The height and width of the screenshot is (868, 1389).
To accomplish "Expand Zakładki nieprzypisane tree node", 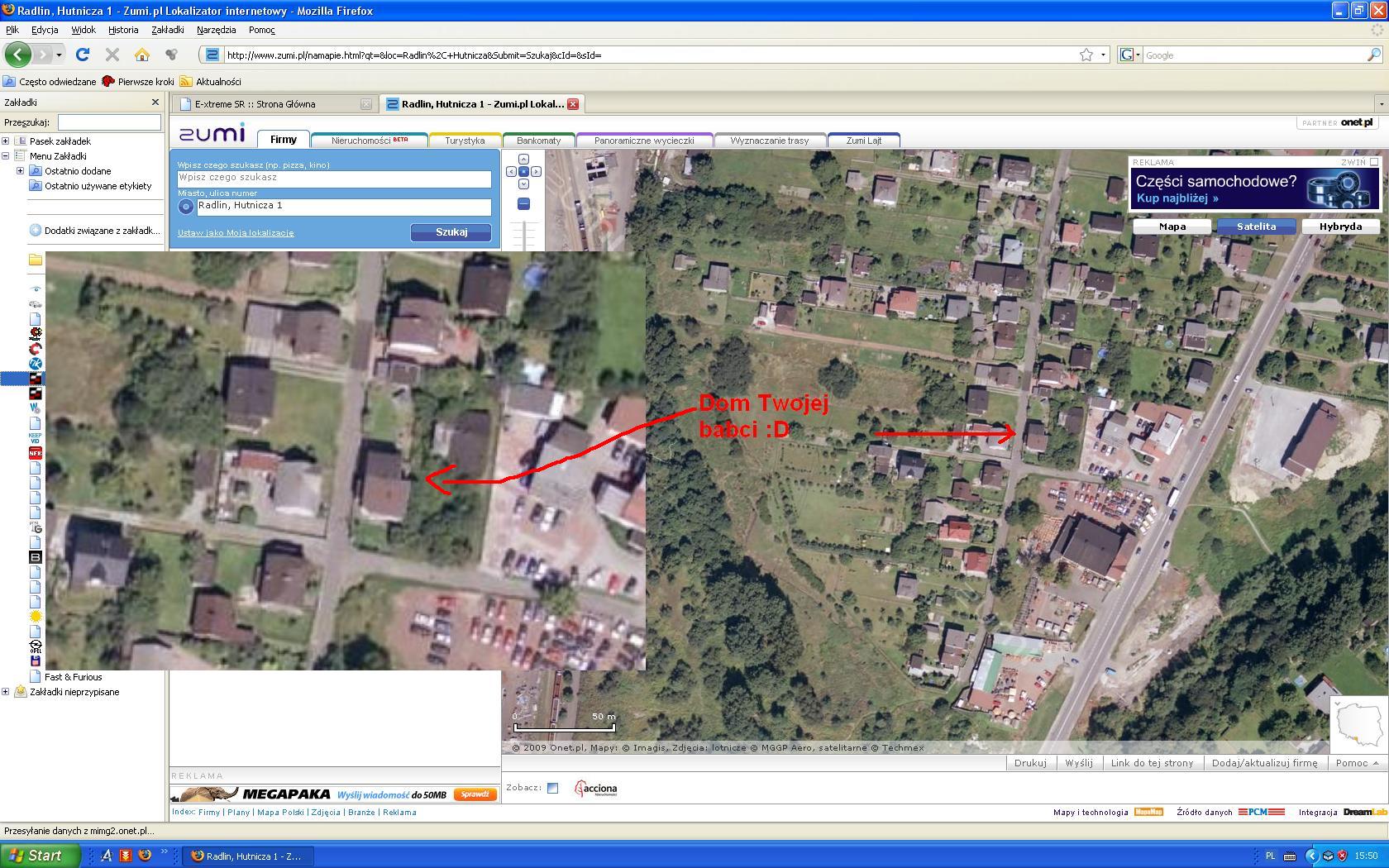I will [6, 692].
